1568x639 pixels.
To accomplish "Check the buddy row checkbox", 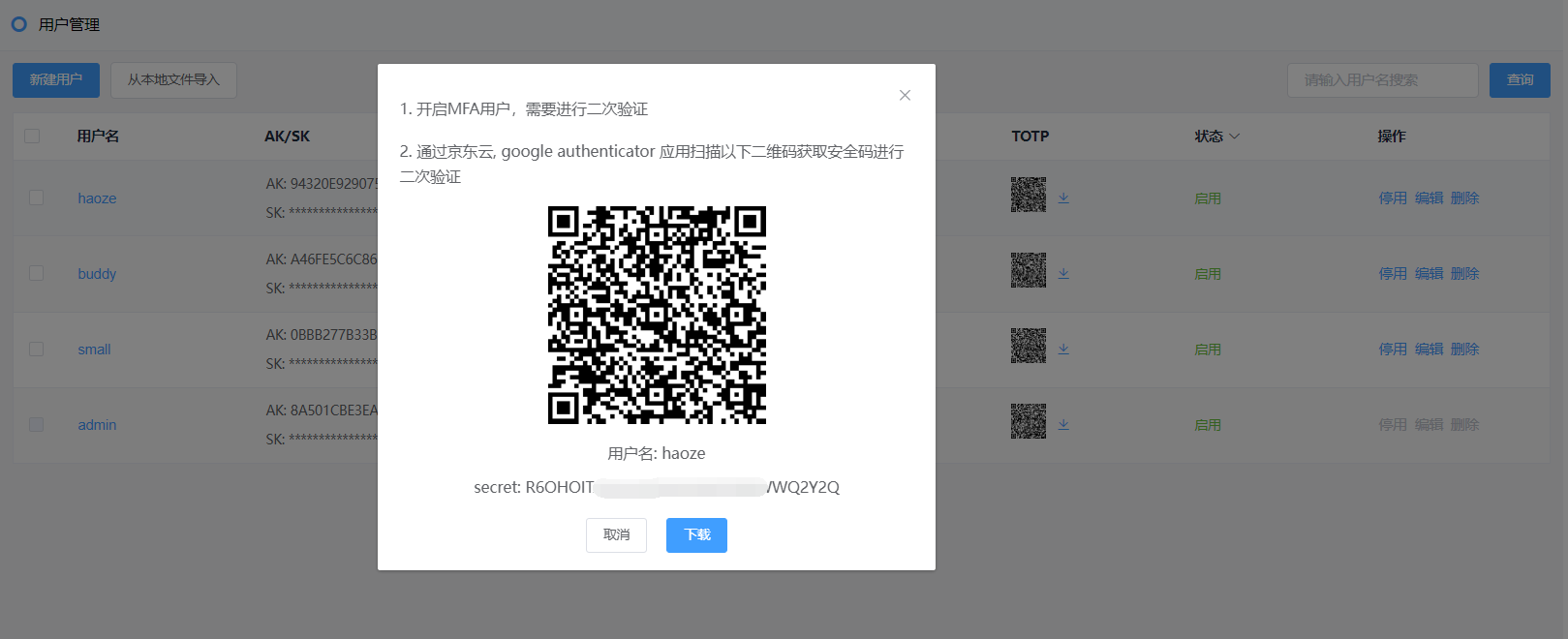I will (36, 273).
